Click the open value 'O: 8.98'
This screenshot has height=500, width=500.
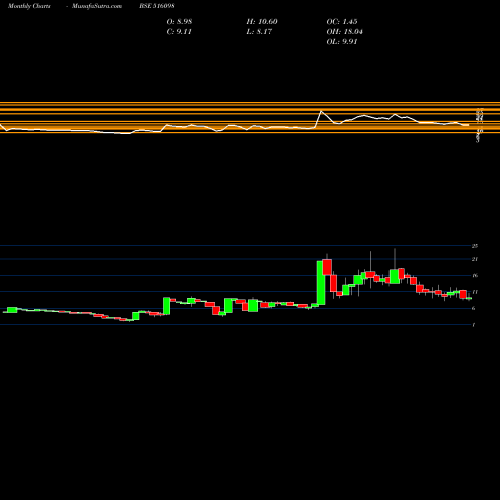179,22
